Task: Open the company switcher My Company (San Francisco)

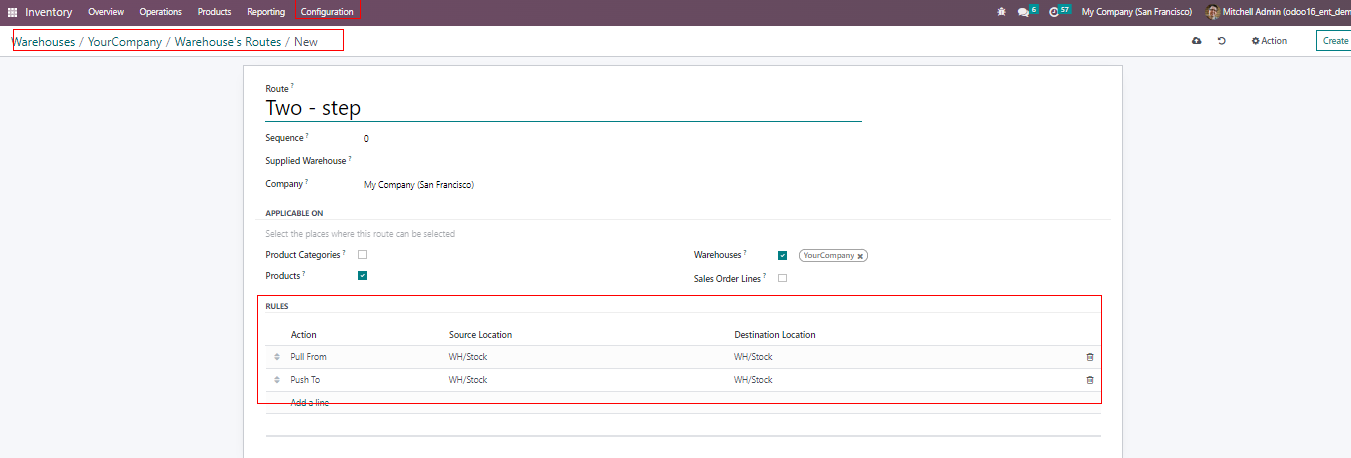Action: point(1136,12)
